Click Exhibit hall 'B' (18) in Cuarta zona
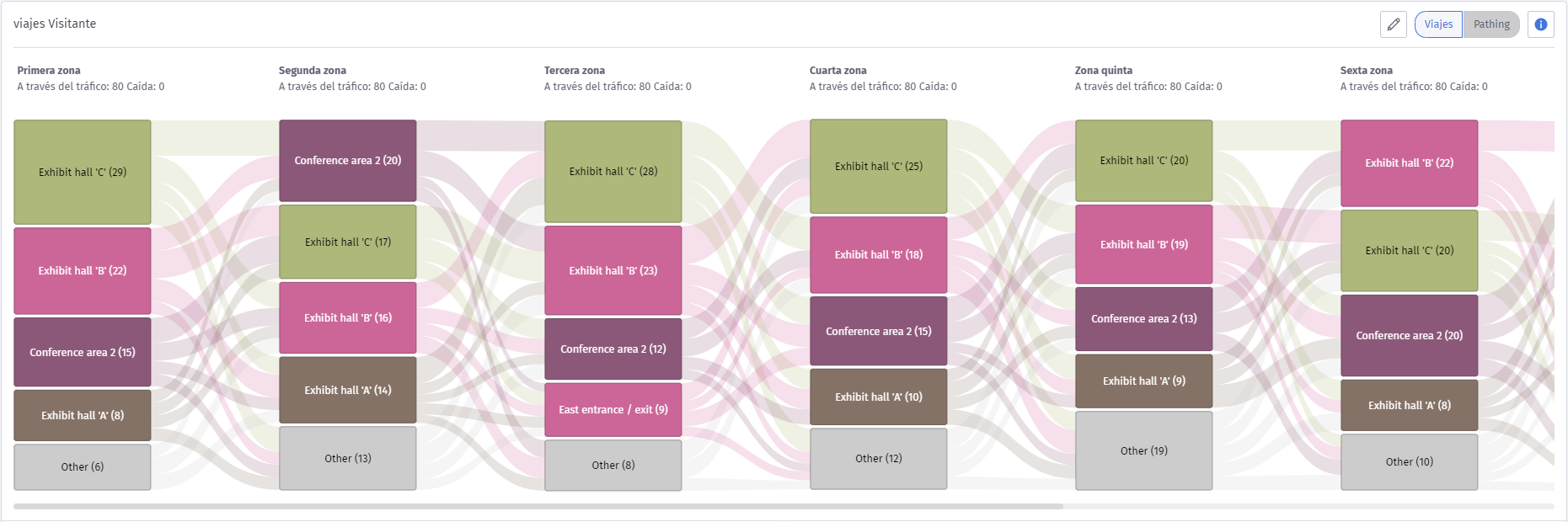The image size is (1568, 522). click(x=879, y=255)
